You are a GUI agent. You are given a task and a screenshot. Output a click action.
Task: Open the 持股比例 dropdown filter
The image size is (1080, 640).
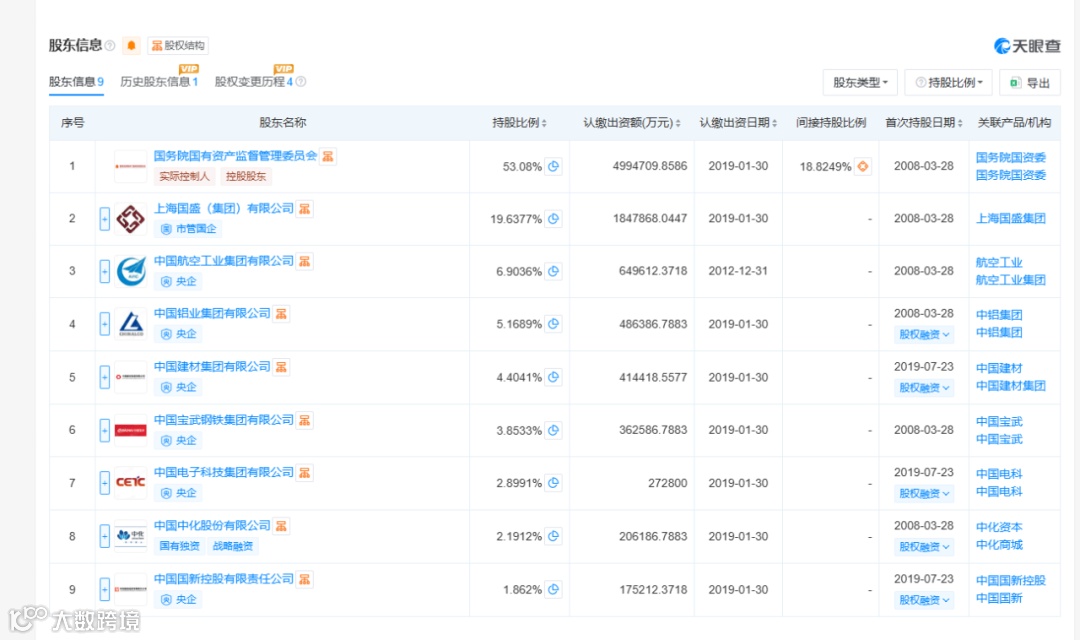[948, 83]
